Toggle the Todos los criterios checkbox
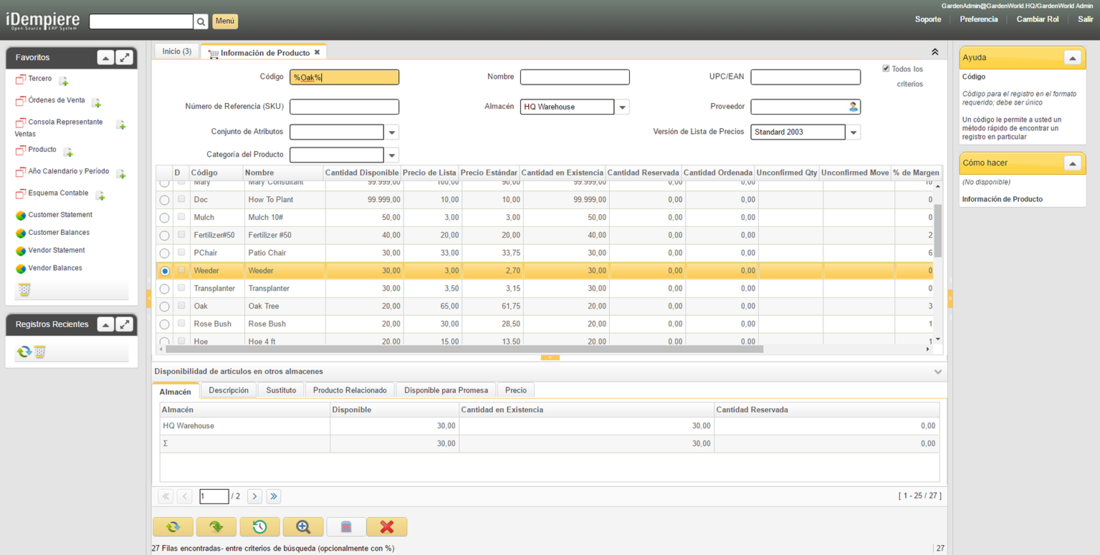Image resolution: width=1100 pixels, height=555 pixels. coord(886,69)
